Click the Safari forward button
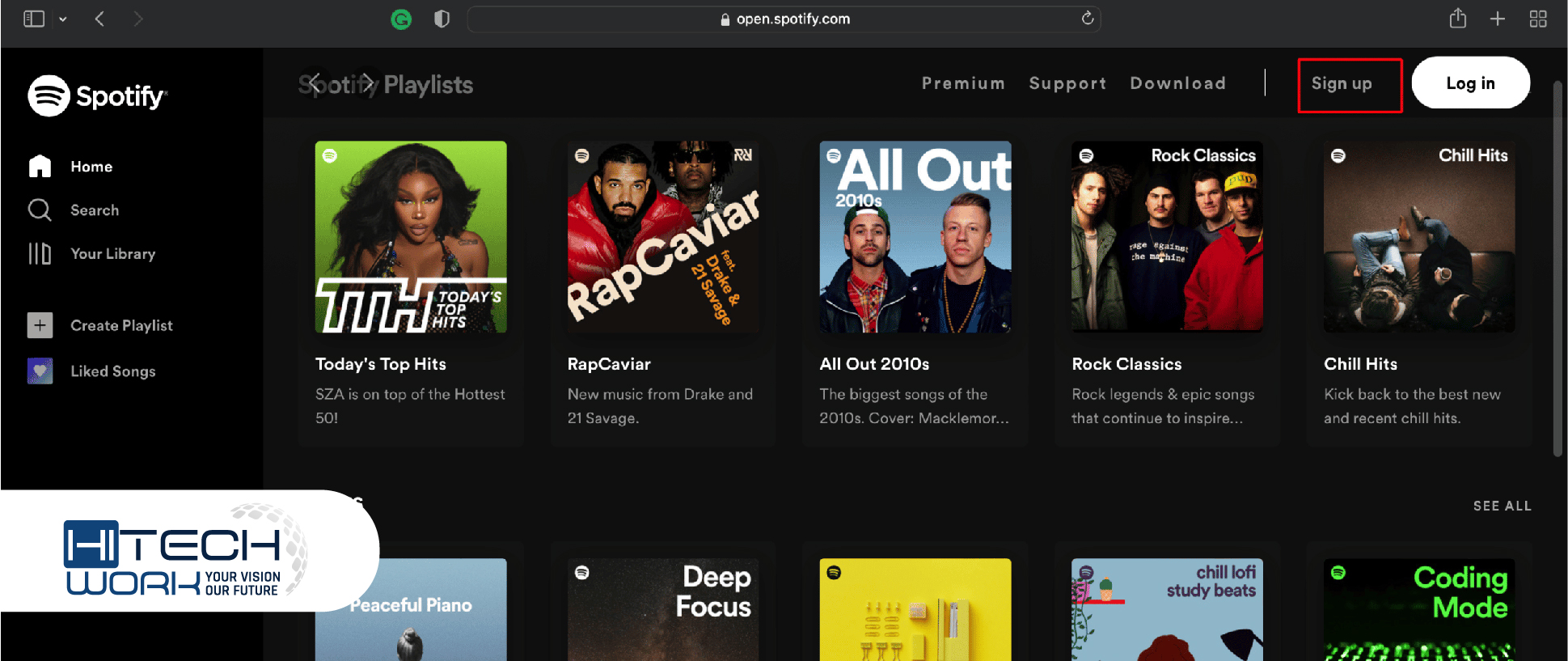Screen dimensions: 1568x661 [x=138, y=19]
